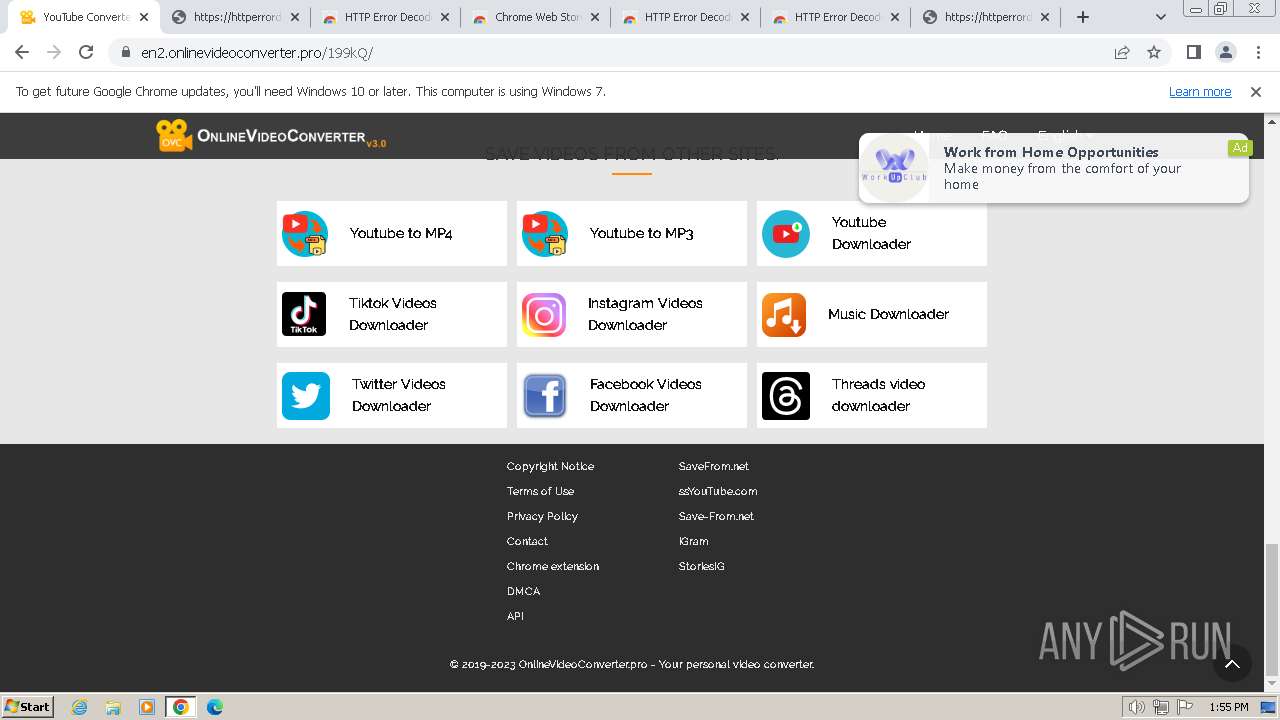
Task: Click the Work from Home Opportunities ad
Action: (x=1054, y=168)
